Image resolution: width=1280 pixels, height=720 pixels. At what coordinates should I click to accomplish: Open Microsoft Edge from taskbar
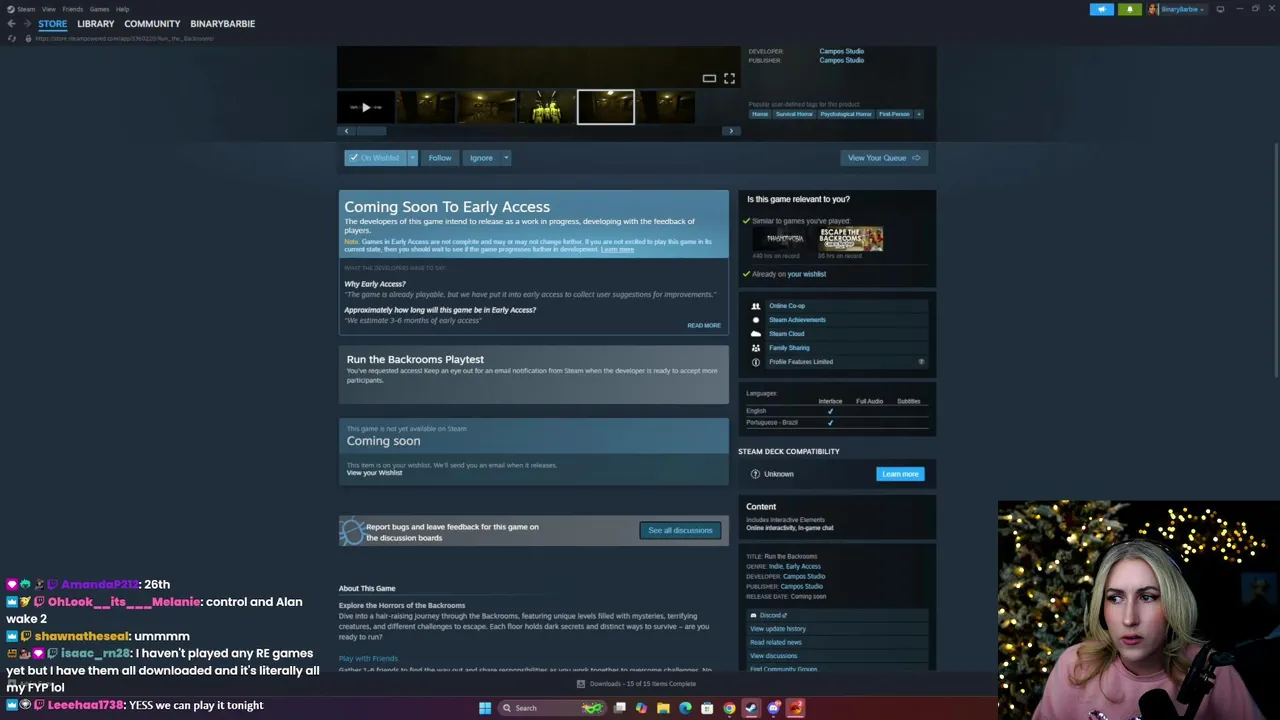(x=685, y=708)
